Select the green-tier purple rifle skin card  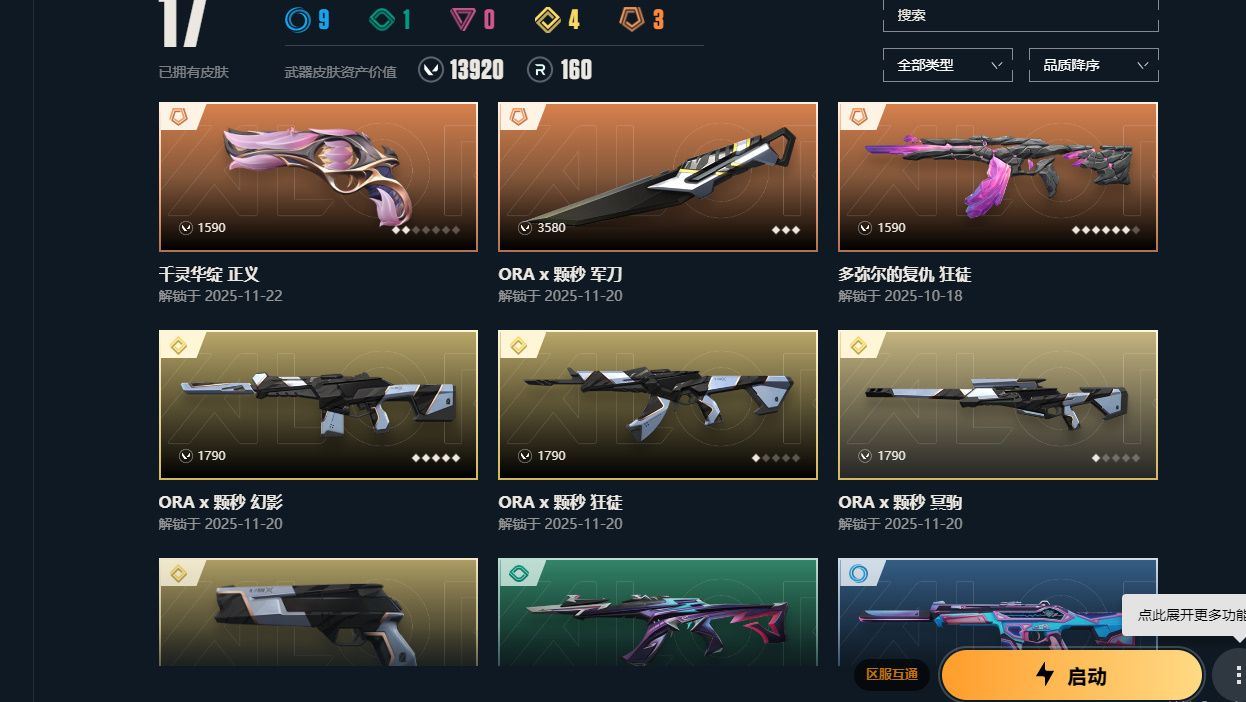658,612
